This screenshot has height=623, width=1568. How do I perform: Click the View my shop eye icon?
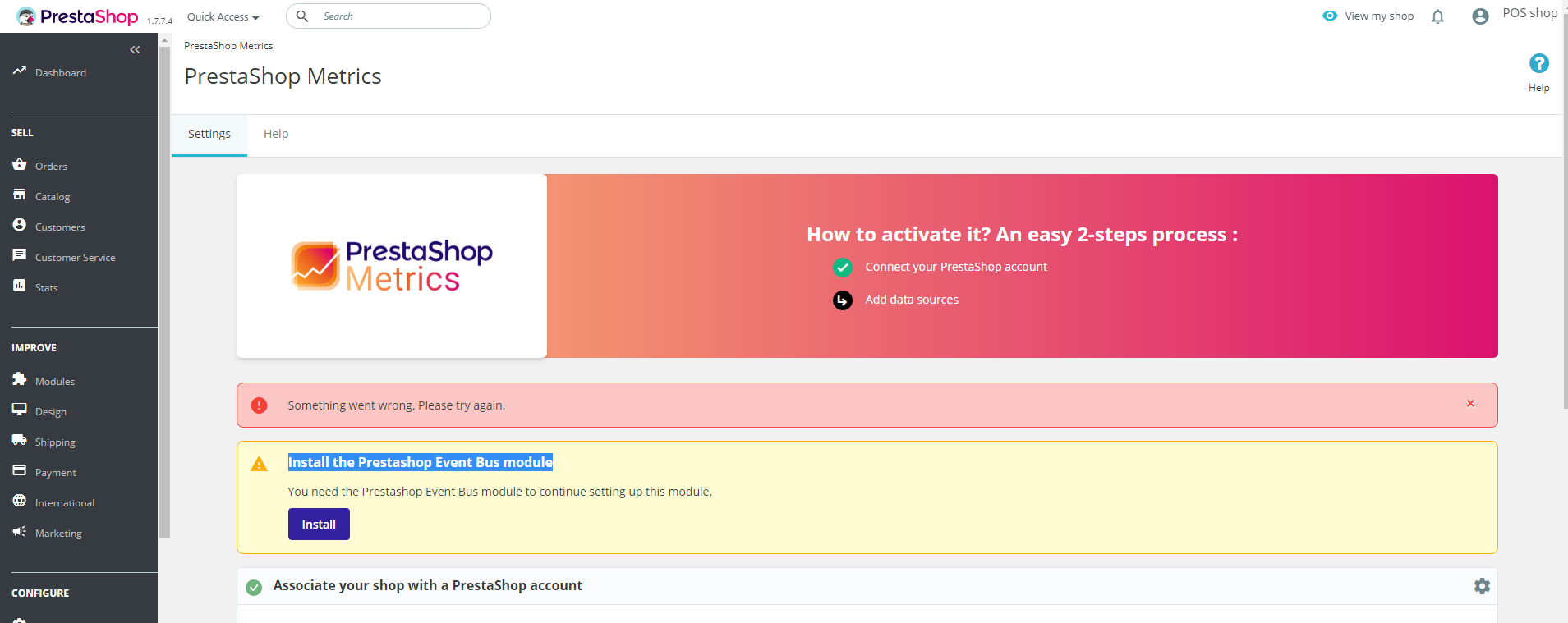pos(1330,16)
